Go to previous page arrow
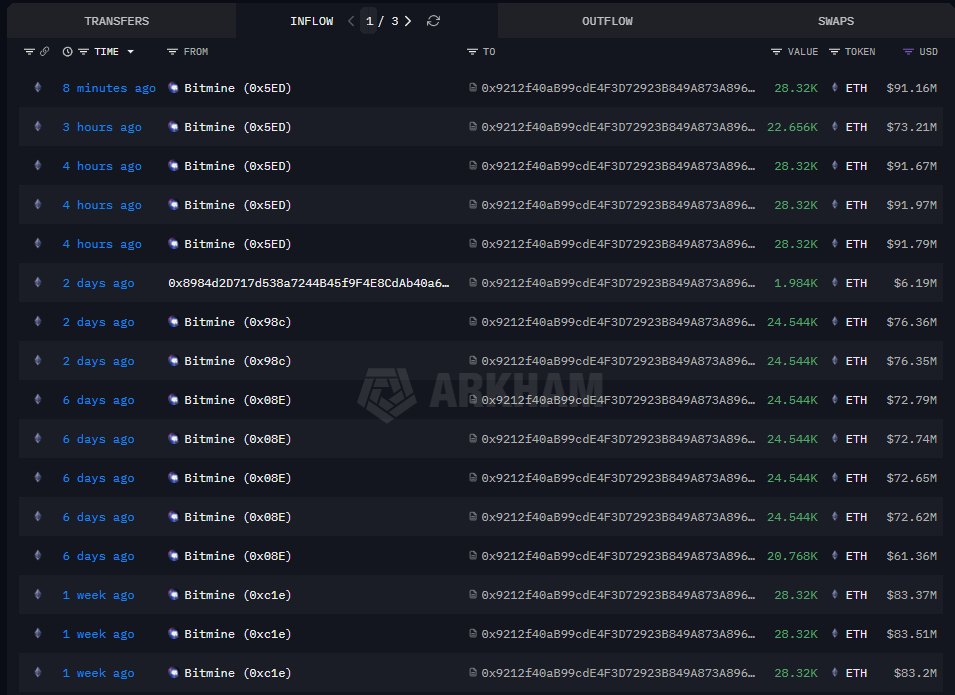This screenshot has height=695, width=955. pos(351,21)
